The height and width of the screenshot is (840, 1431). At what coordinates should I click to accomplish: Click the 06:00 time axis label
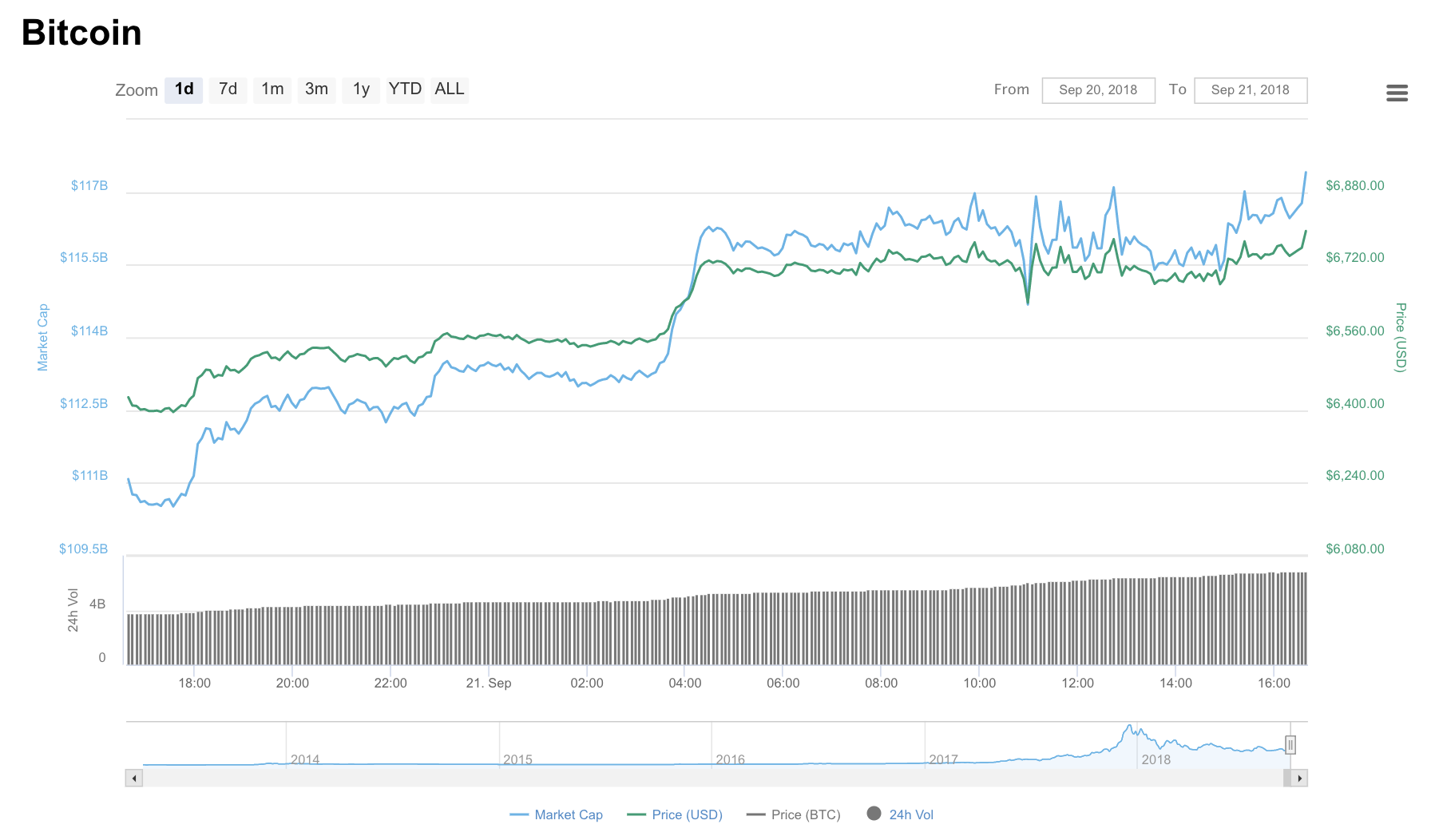pos(783,683)
